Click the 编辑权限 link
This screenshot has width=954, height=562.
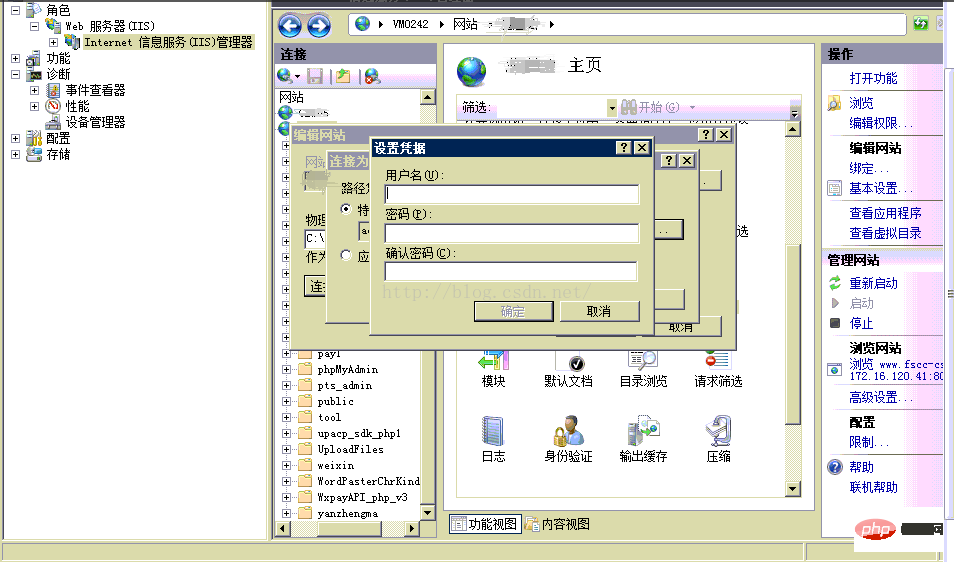tap(880, 123)
